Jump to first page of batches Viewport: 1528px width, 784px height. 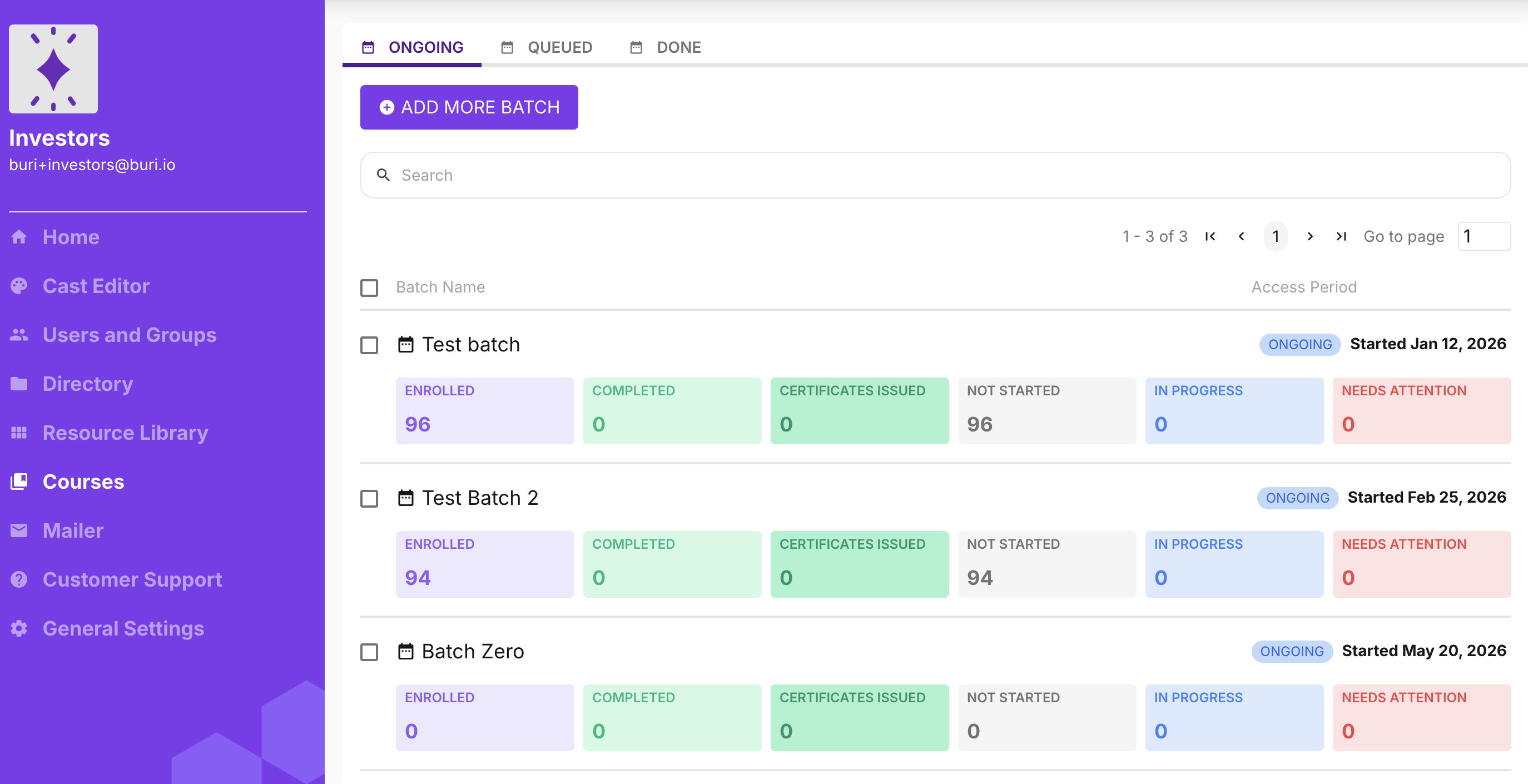1211,237
